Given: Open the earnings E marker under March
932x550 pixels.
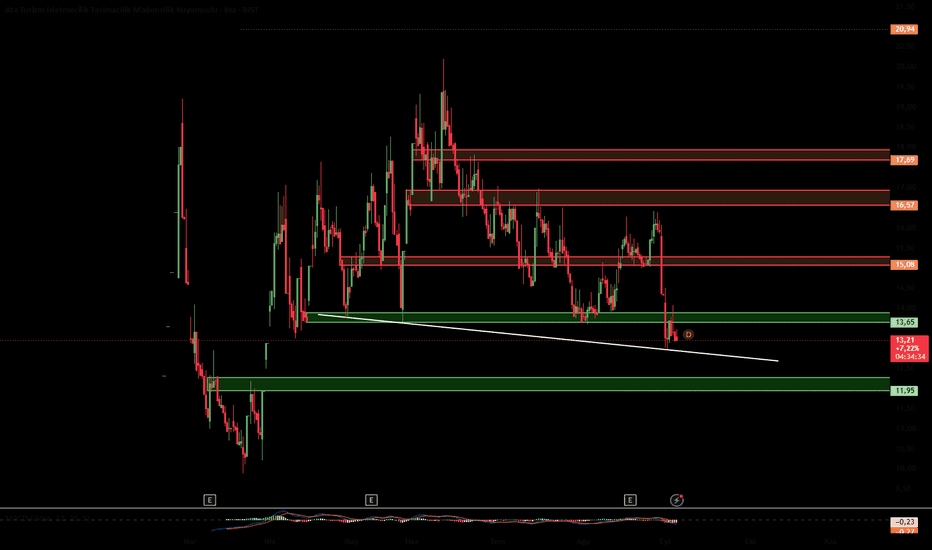Looking at the screenshot, I should (209, 500).
